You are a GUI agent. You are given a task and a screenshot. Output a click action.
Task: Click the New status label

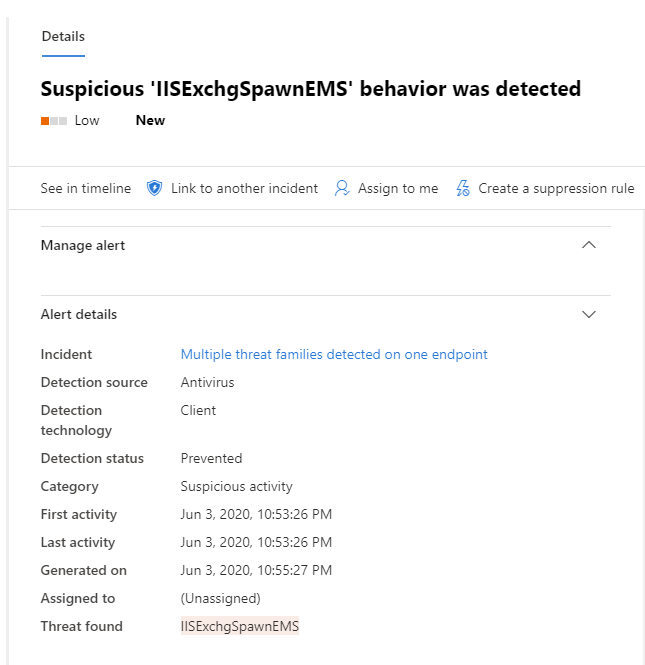tap(150, 121)
